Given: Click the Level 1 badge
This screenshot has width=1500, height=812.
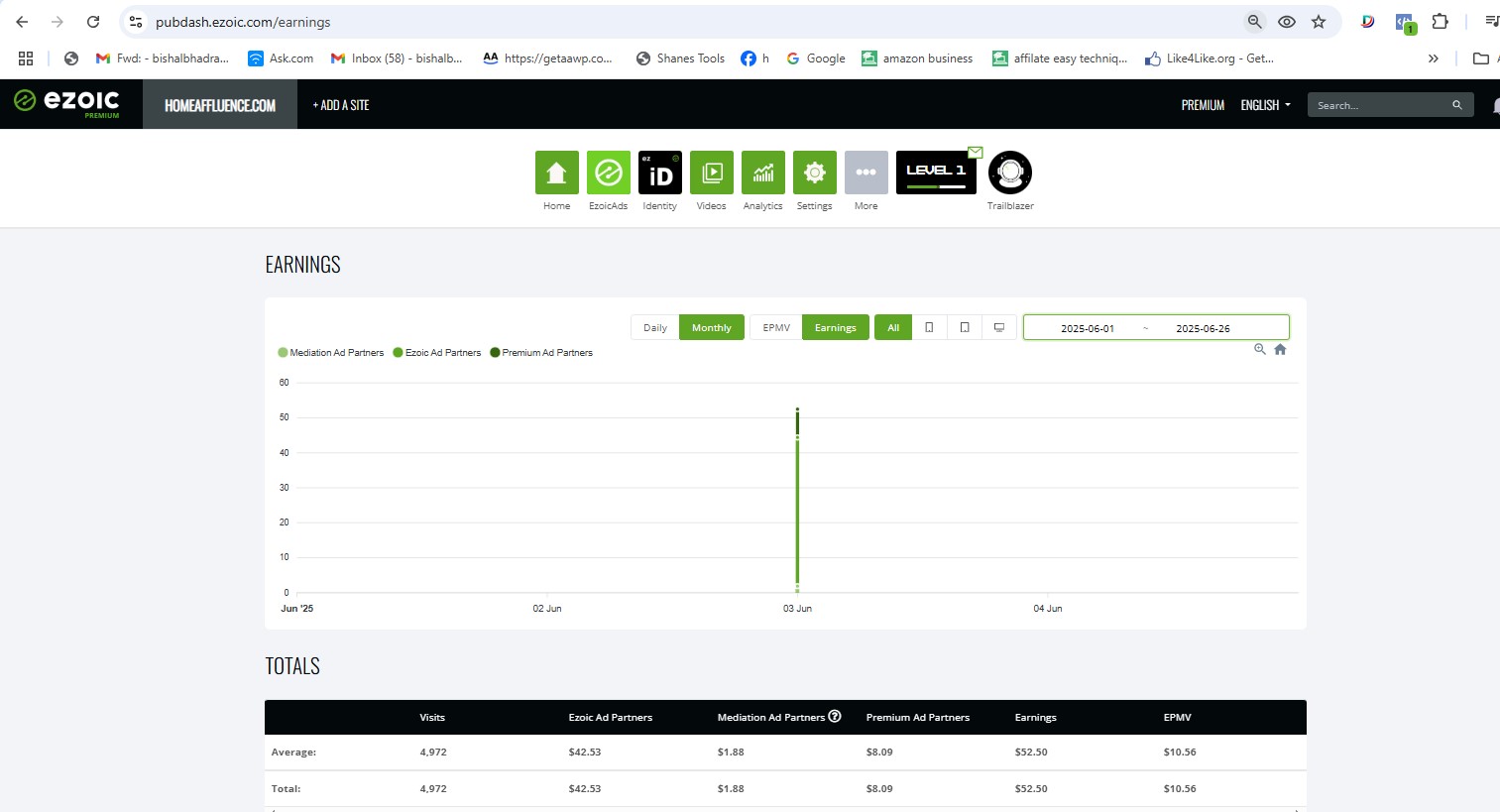Looking at the screenshot, I should [936, 173].
